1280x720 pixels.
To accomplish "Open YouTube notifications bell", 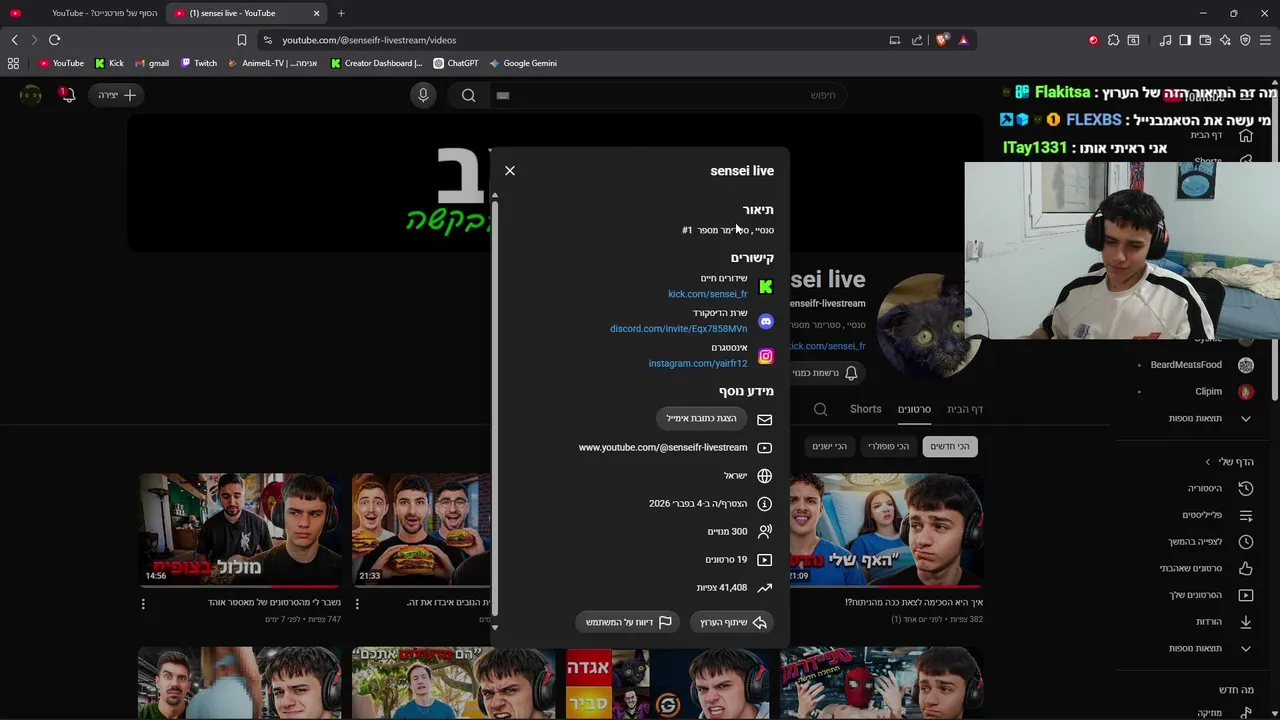I will 67,95.
